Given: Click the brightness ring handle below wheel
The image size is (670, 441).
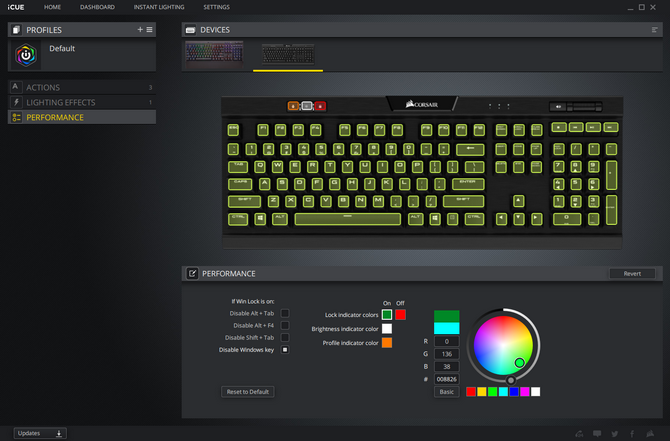Looking at the screenshot, I should click(x=510, y=380).
